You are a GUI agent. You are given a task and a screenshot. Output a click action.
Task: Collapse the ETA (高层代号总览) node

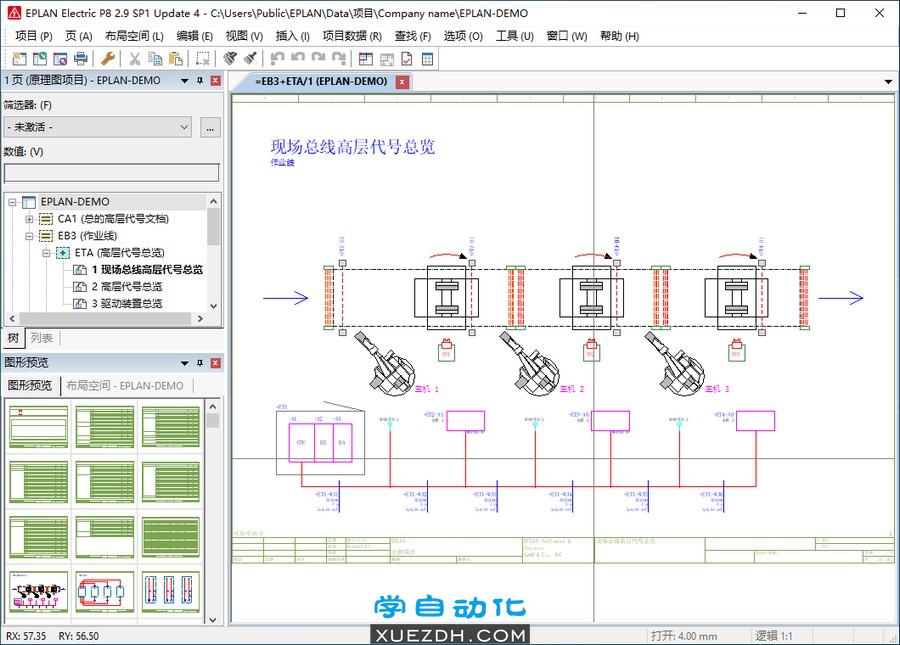click(46, 252)
